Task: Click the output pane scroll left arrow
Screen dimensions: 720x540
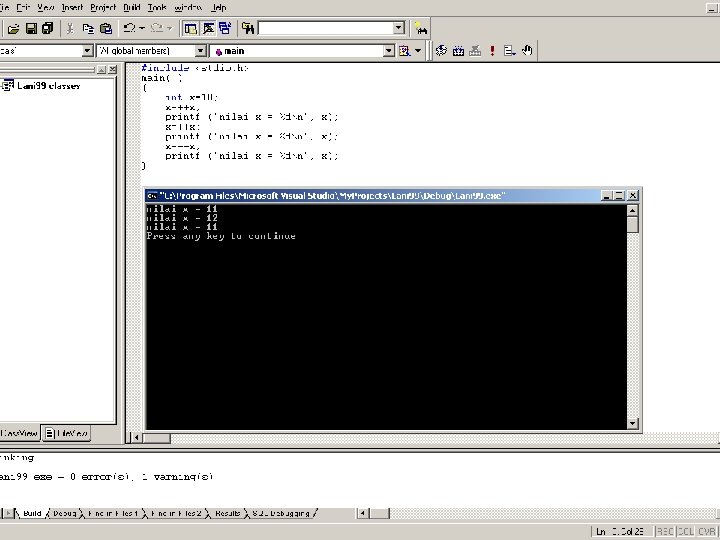Action: pos(362,513)
